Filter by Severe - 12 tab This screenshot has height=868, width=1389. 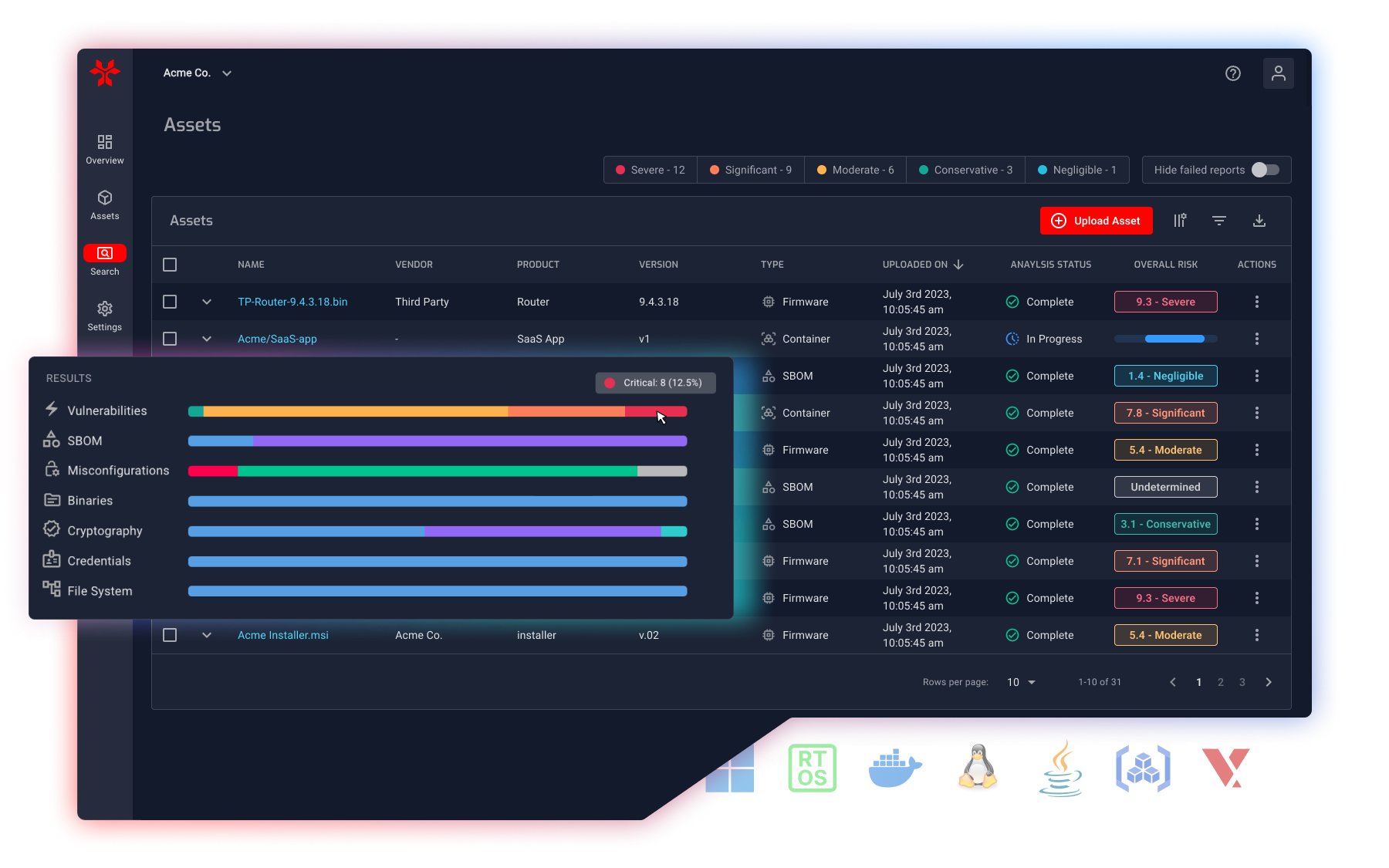[x=651, y=170]
